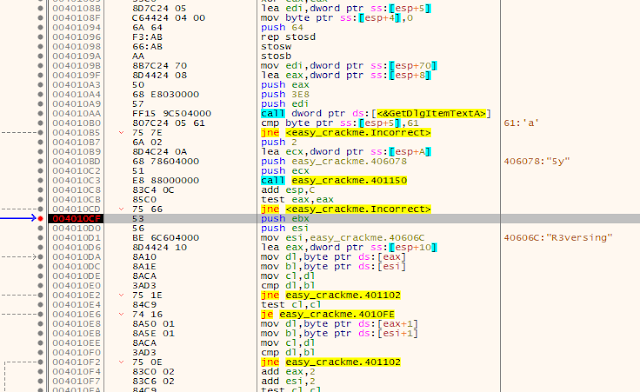Select opcode bytes E8 88000000
This screenshot has width=640, height=392.
click(x=166, y=180)
